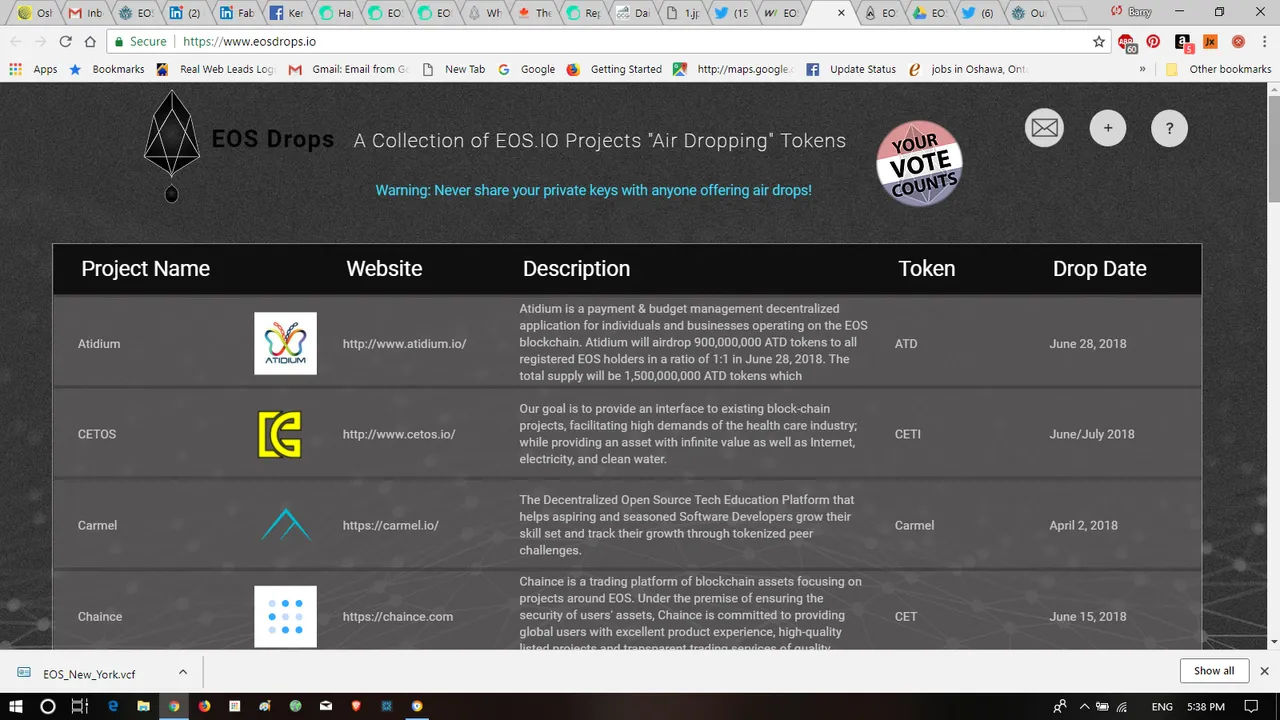Open the Google bookmark
This screenshot has height=720, width=1280.
click(x=527, y=69)
